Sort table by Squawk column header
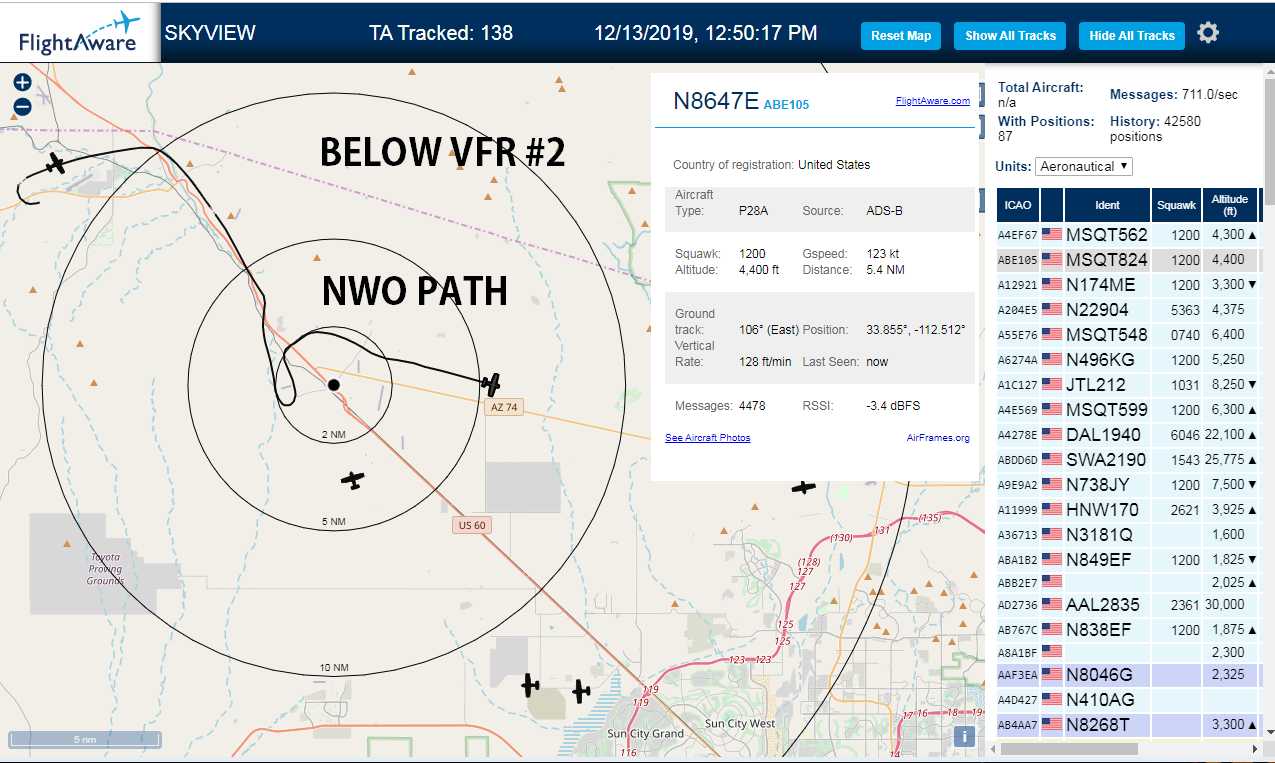This screenshot has height=763, width=1275. (1176, 205)
